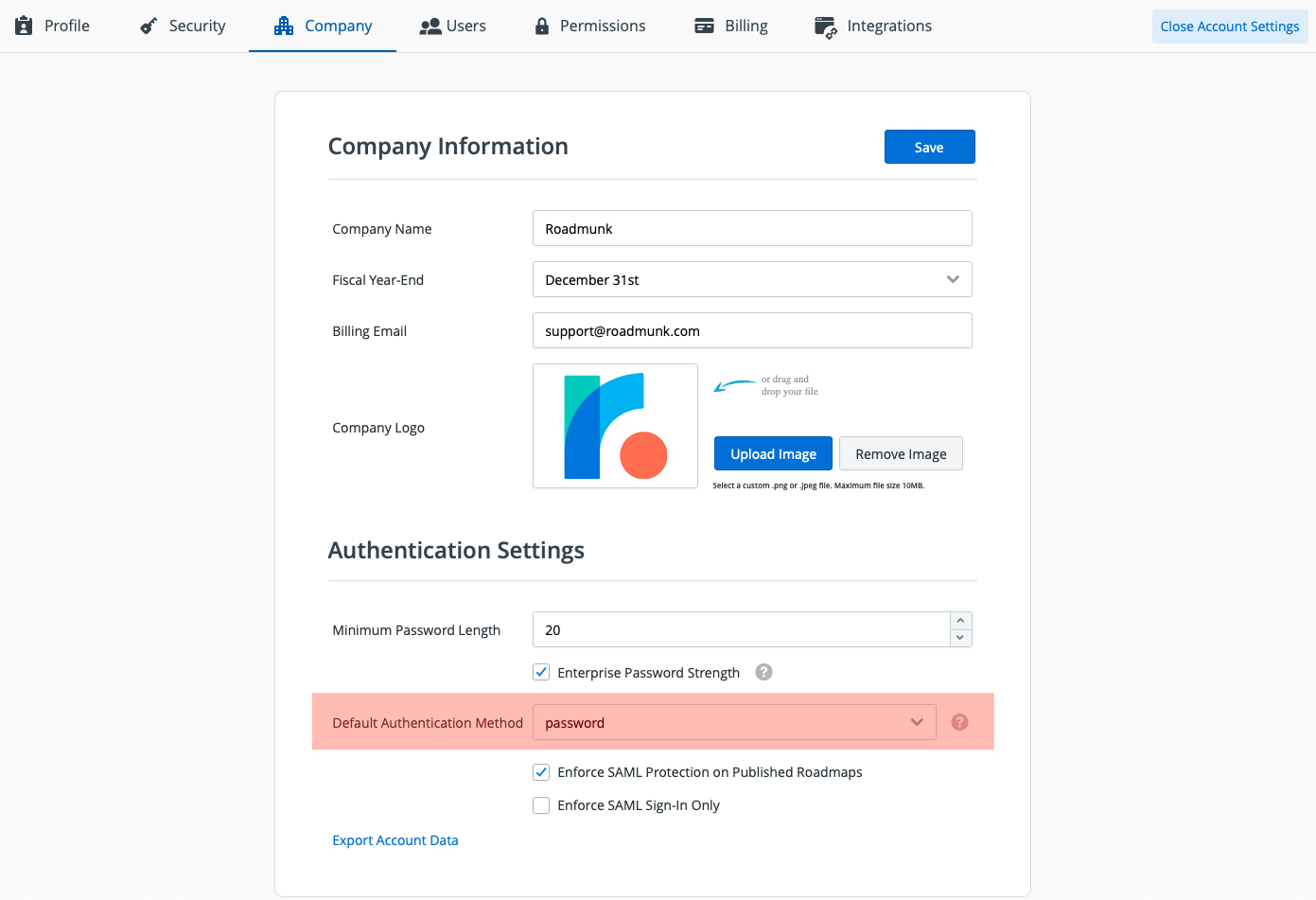Enable Enforce SAML Sign-In Only
1316x900 pixels.
541,805
